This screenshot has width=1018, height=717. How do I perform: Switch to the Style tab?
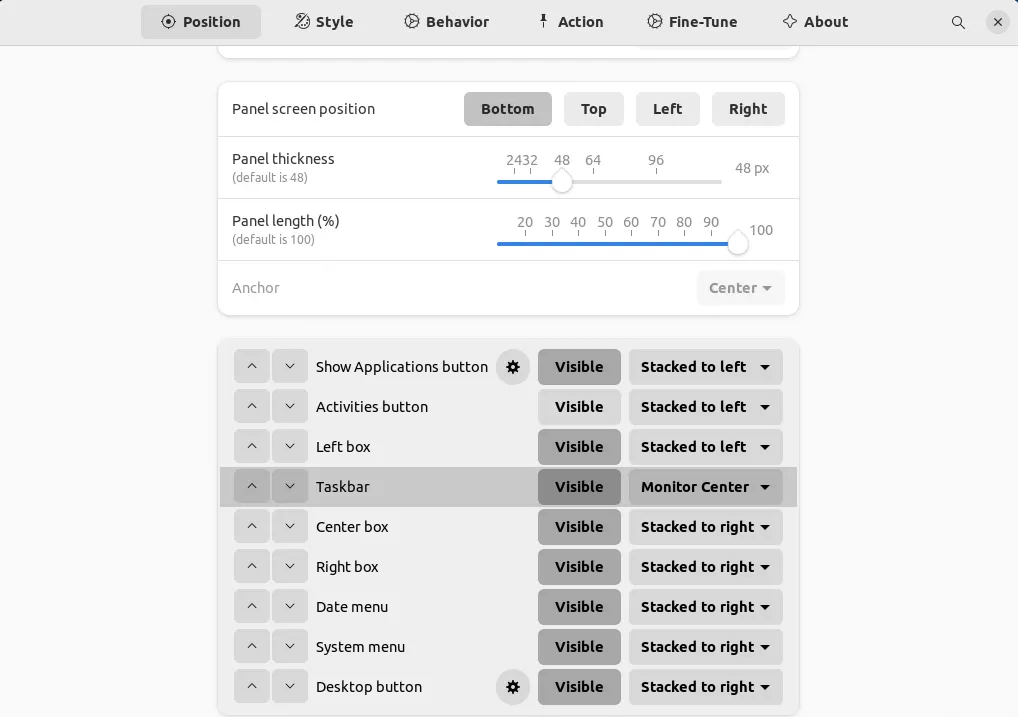point(323,21)
